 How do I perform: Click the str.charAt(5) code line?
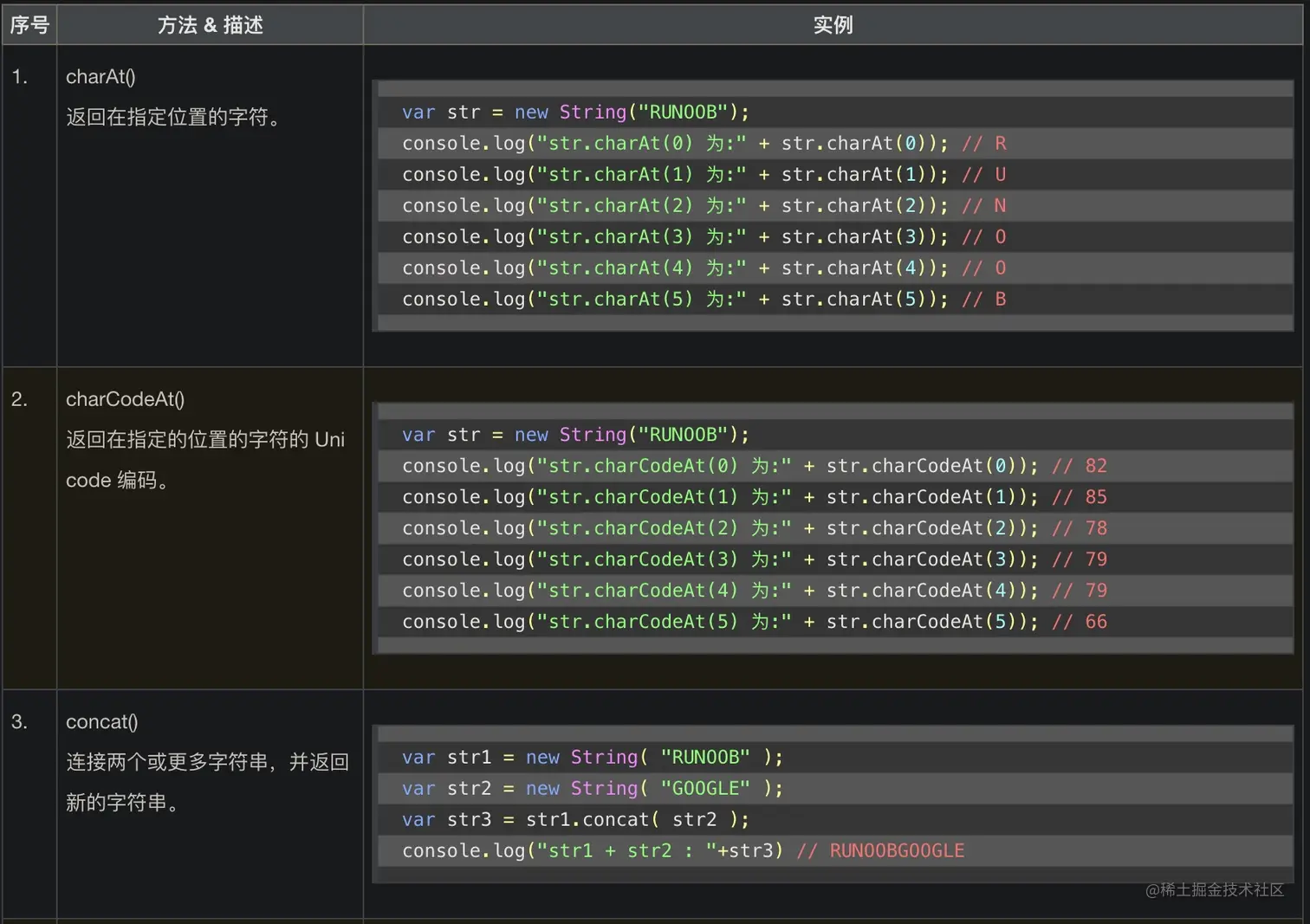click(704, 299)
